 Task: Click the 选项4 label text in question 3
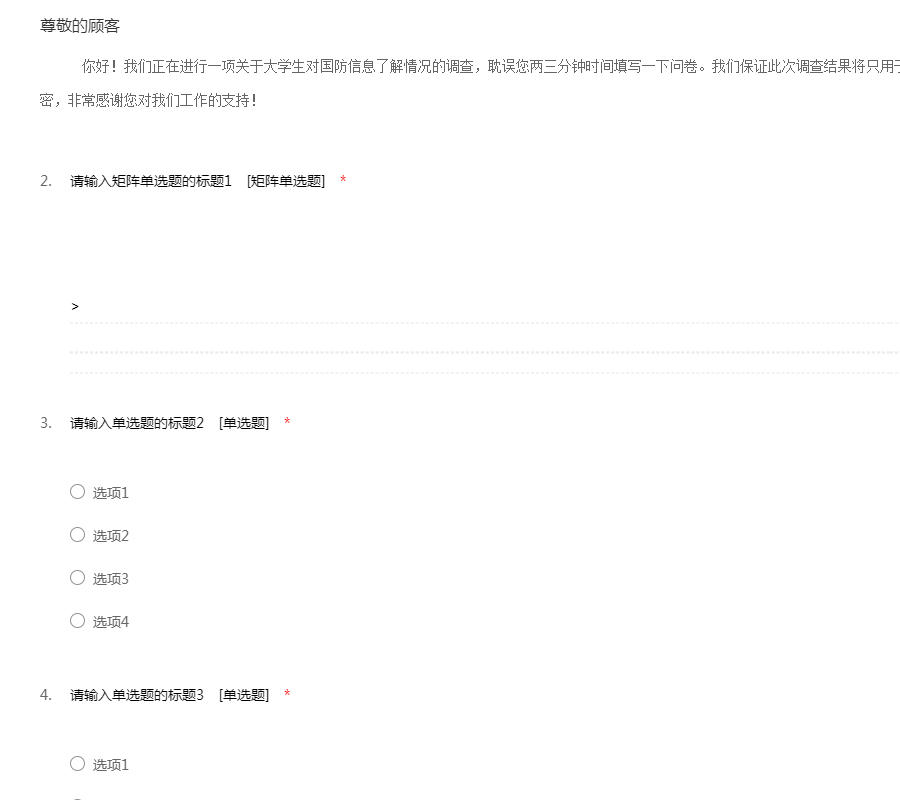click(111, 622)
